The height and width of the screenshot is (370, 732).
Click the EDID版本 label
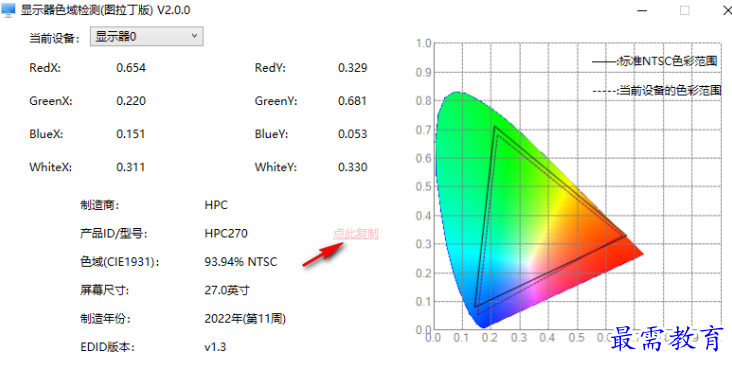point(107,347)
